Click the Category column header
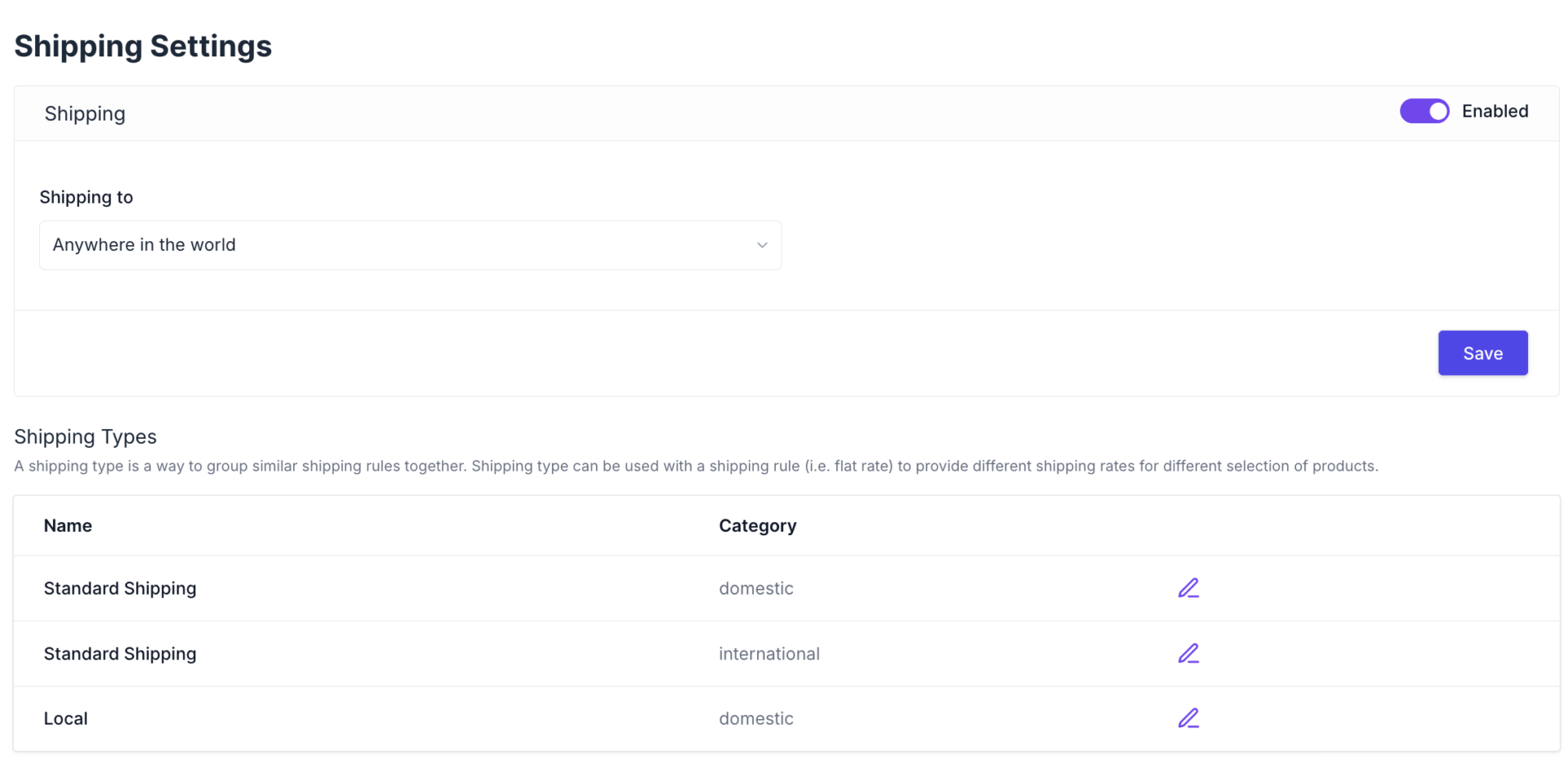 (x=757, y=525)
